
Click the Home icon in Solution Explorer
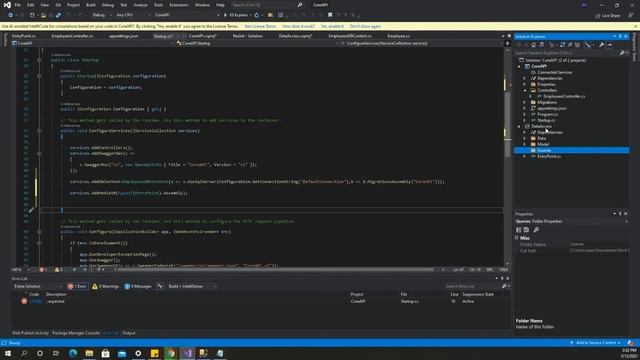click(x=533, y=44)
